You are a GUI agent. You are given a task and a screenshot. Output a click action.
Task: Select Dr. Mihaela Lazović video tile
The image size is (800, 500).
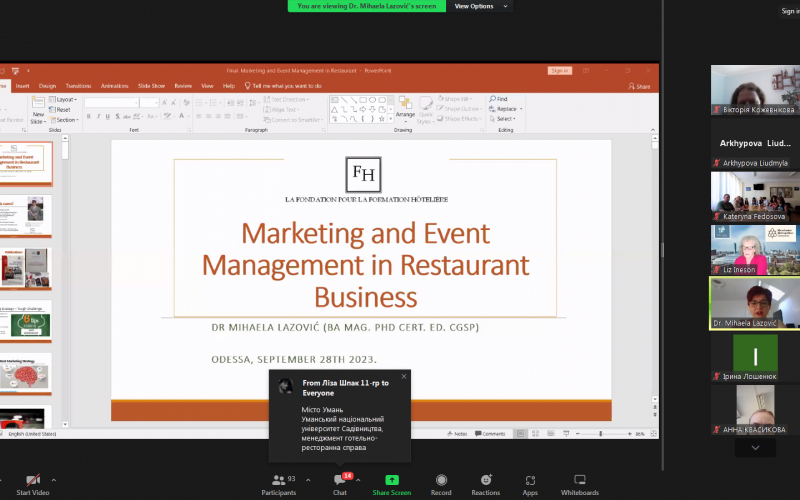(x=755, y=303)
